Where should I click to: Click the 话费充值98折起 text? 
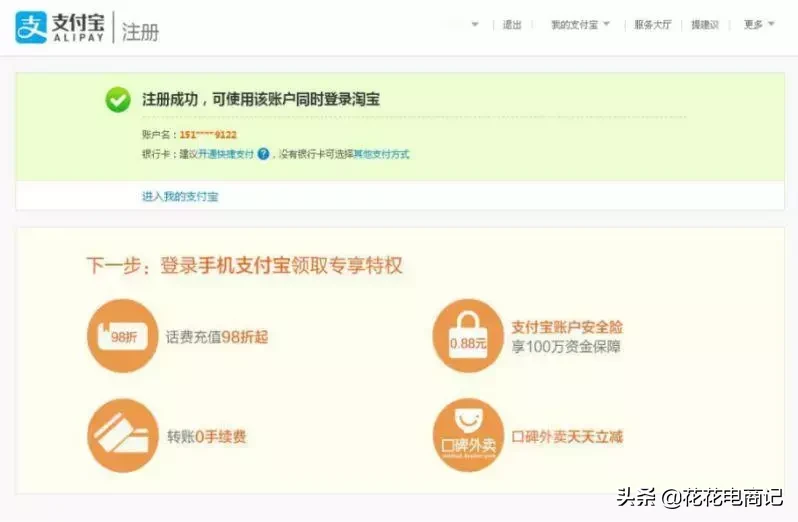(x=217, y=337)
